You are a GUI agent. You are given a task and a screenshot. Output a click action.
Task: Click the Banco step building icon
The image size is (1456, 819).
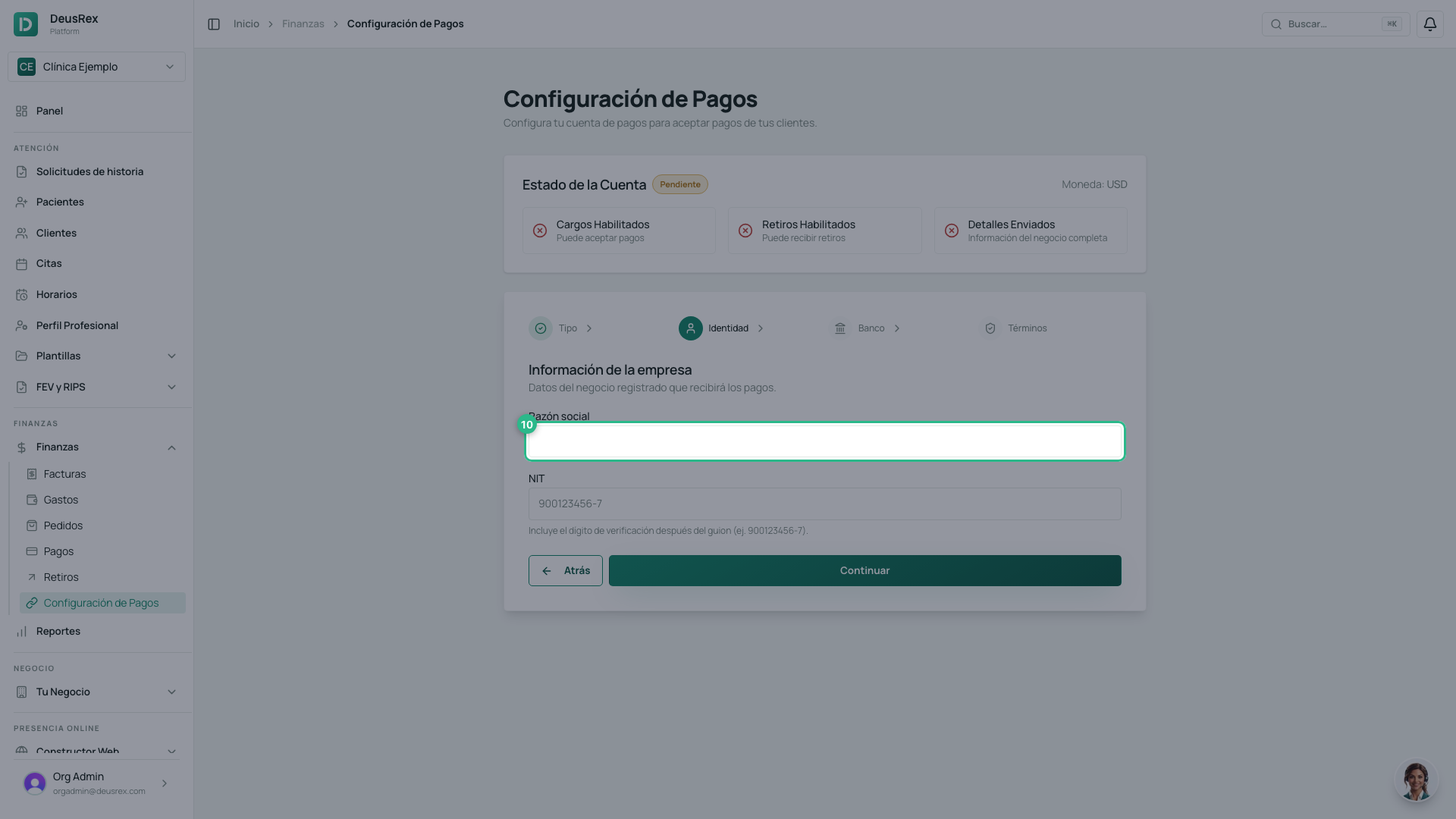click(840, 328)
